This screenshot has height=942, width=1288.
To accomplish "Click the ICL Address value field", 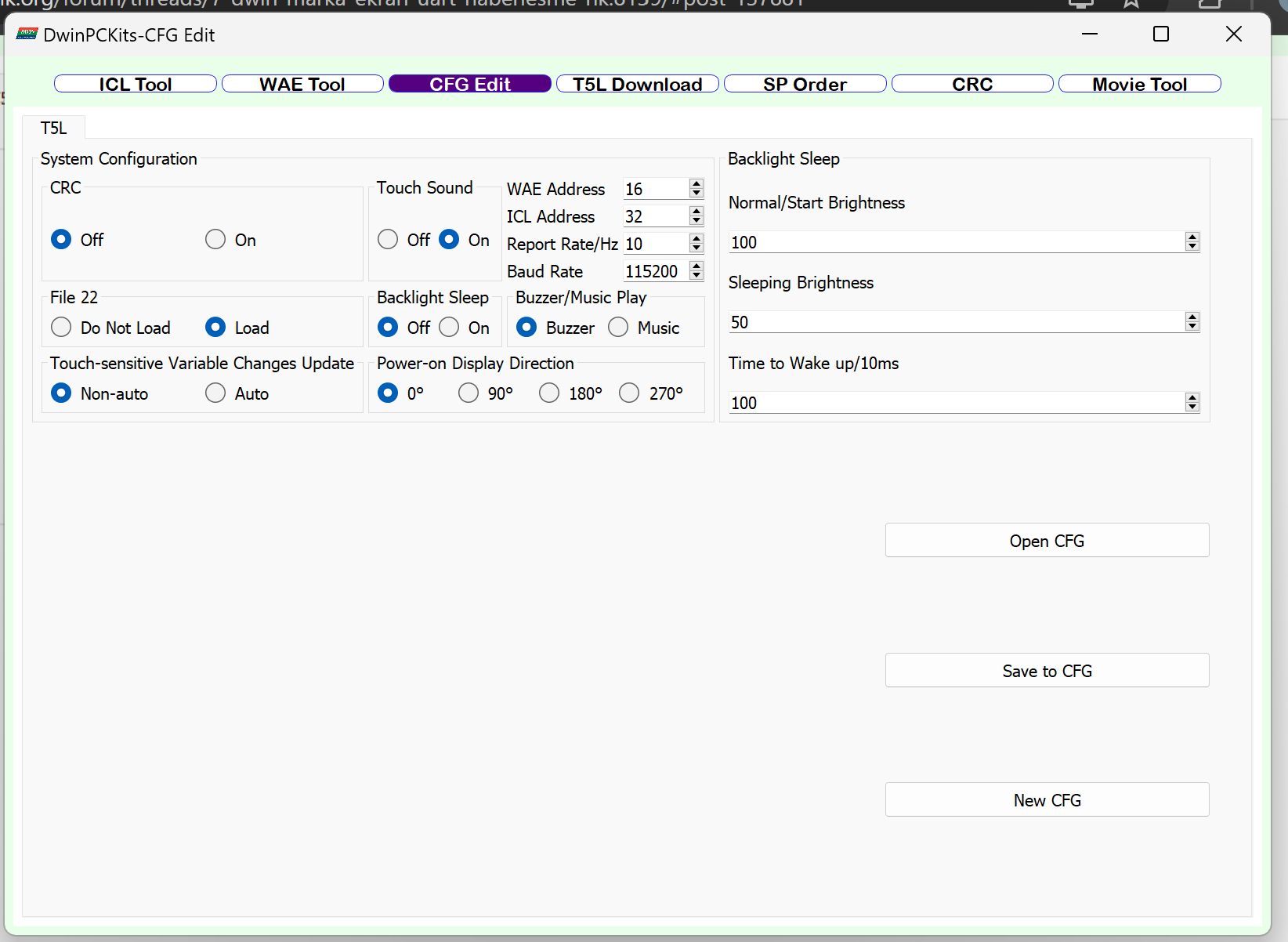I will 656,216.
